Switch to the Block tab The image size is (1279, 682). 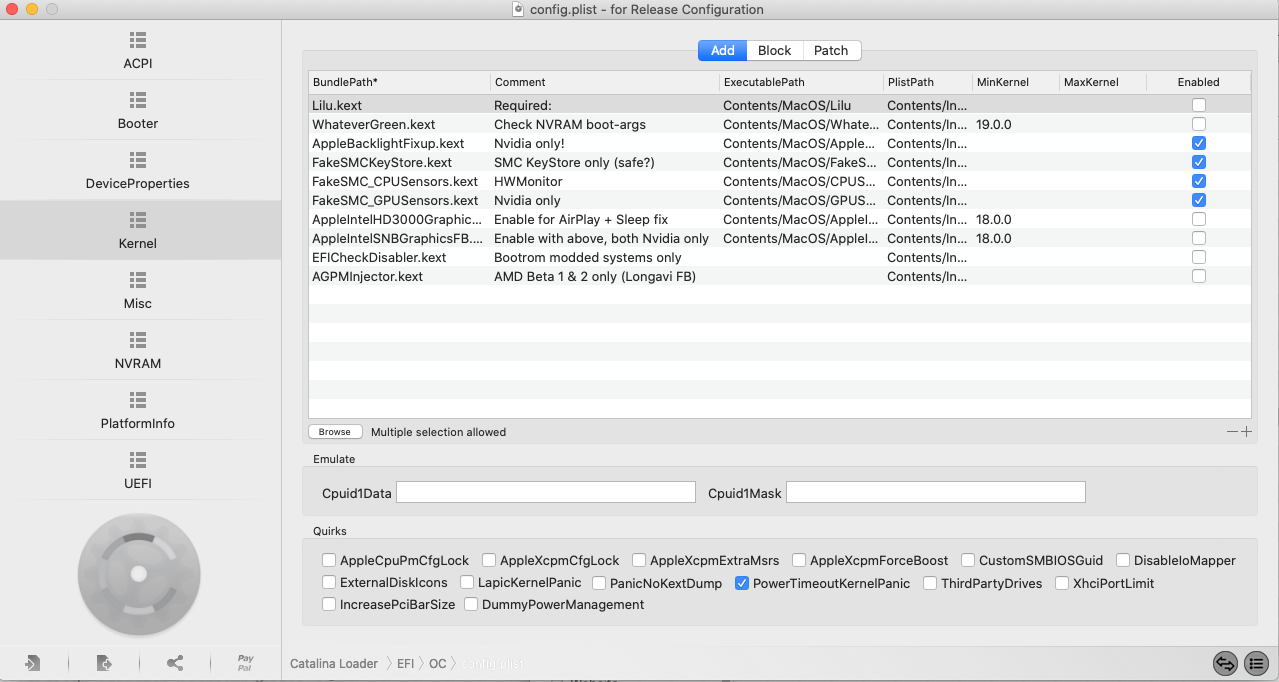coord(774,51)
